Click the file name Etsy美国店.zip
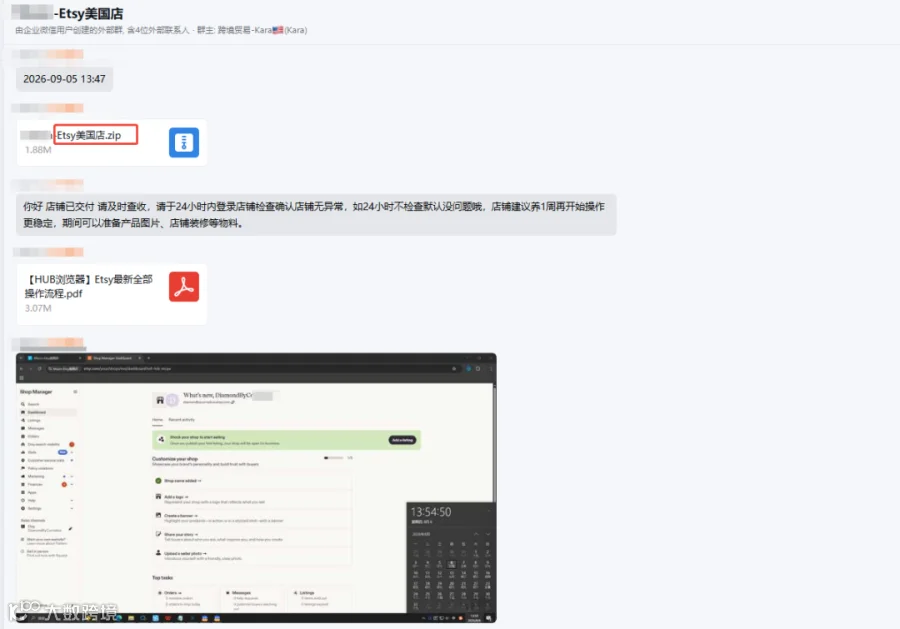This screenshot has width=900, height=629. (89, 135)
